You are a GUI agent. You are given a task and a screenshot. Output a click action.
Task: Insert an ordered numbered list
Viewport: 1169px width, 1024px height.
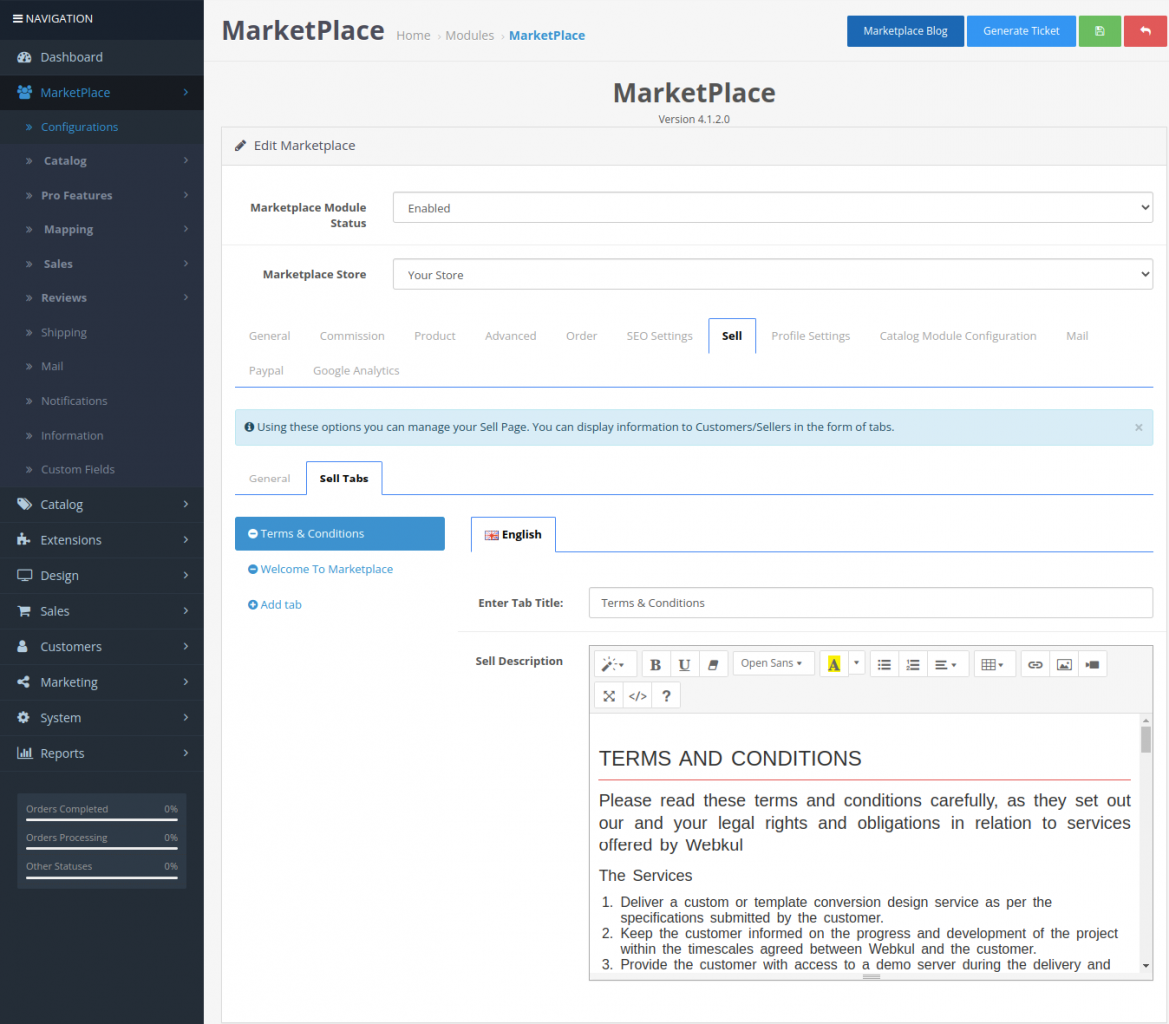click(913, 664)
